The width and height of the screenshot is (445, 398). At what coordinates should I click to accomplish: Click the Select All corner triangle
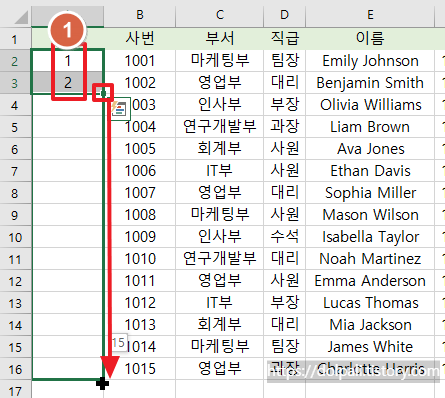click(22, 17)
